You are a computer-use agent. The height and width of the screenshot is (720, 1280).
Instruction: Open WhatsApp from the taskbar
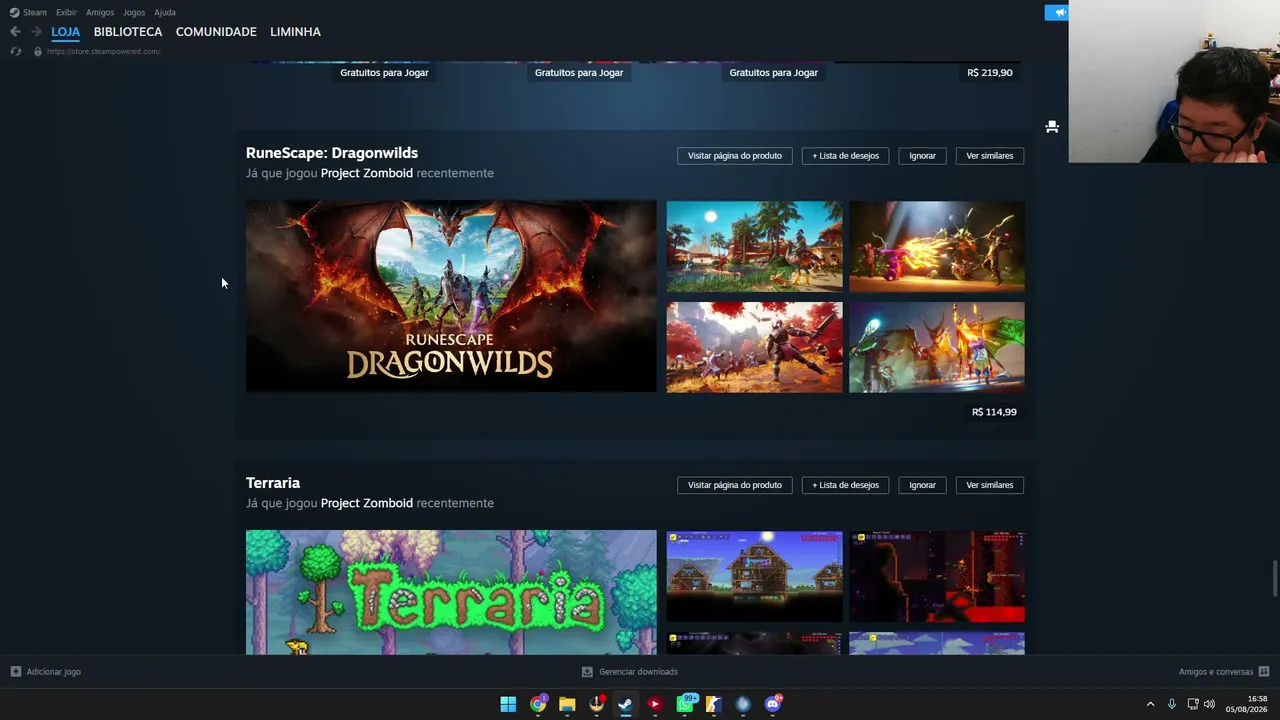click(x=685, y=704)
